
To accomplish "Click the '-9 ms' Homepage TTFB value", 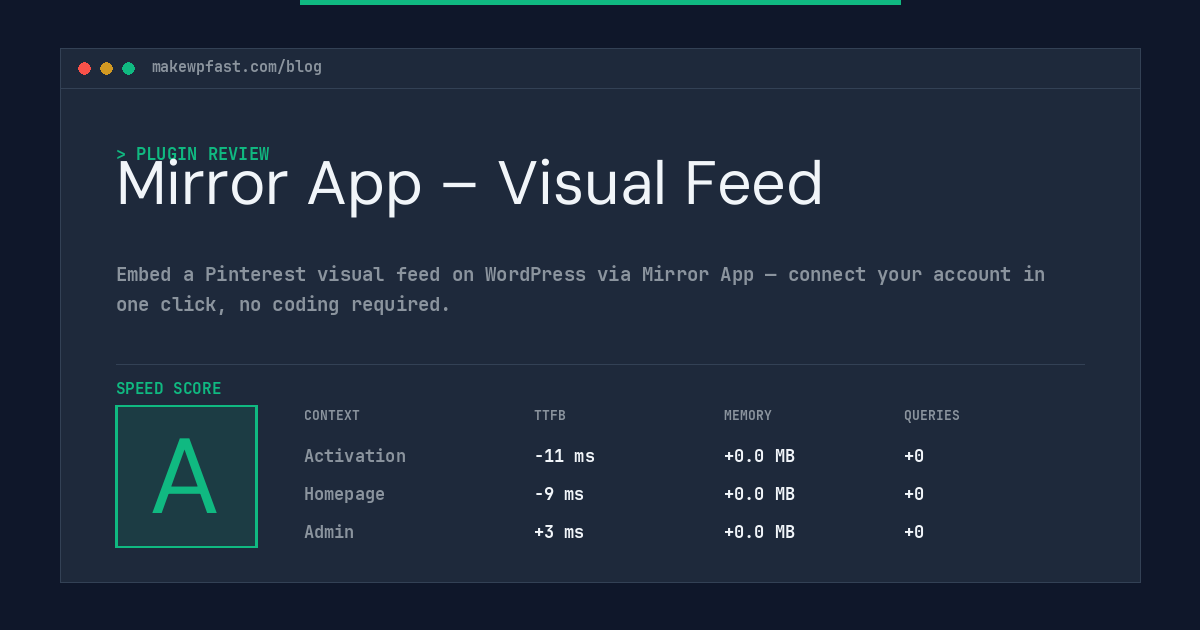I will pyautogui.click(x=559, y=494).
